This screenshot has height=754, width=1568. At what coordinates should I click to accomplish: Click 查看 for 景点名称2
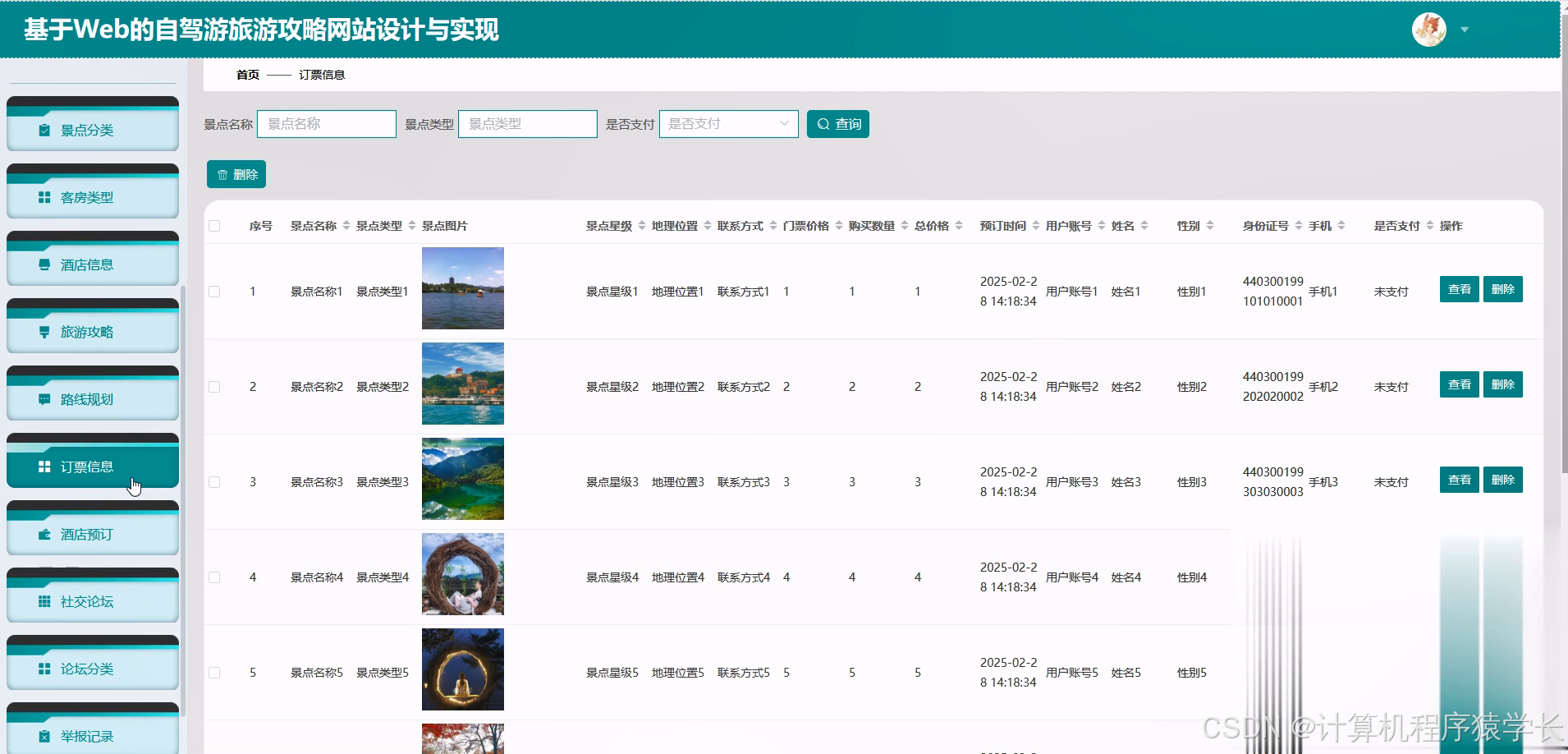pos(1459,384)
